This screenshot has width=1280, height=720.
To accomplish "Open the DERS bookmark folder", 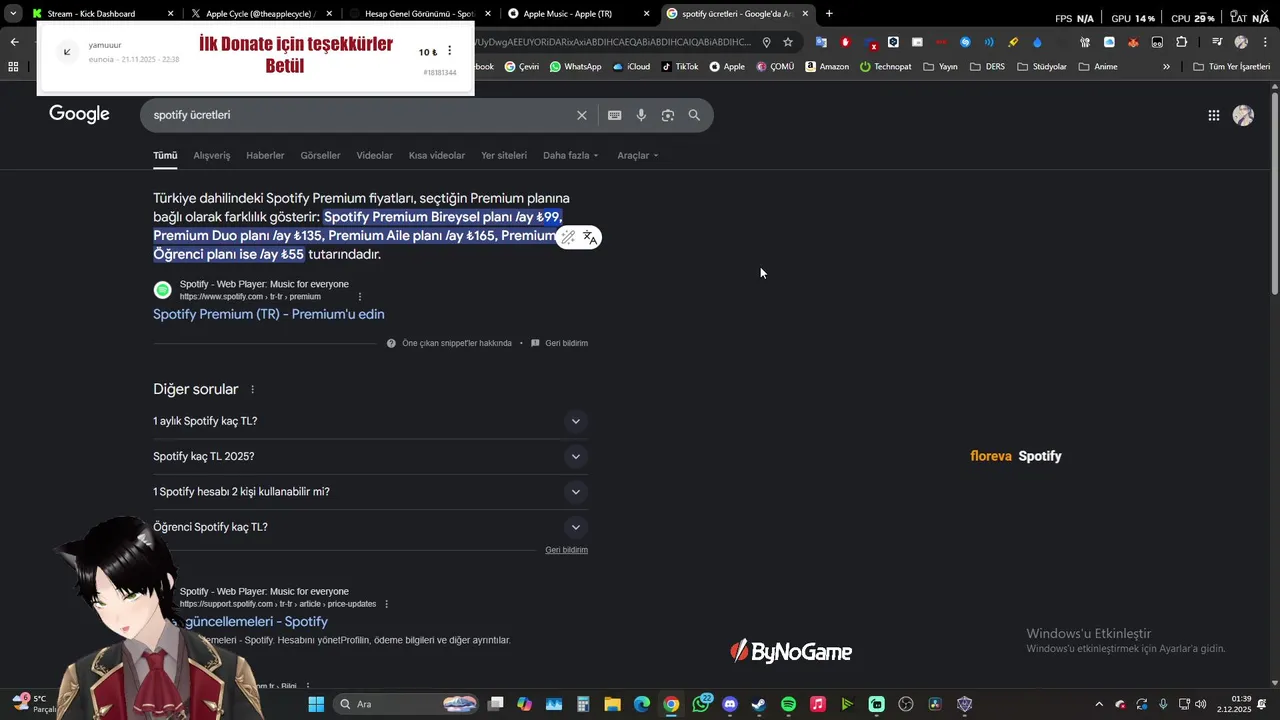I will point(987,67).
